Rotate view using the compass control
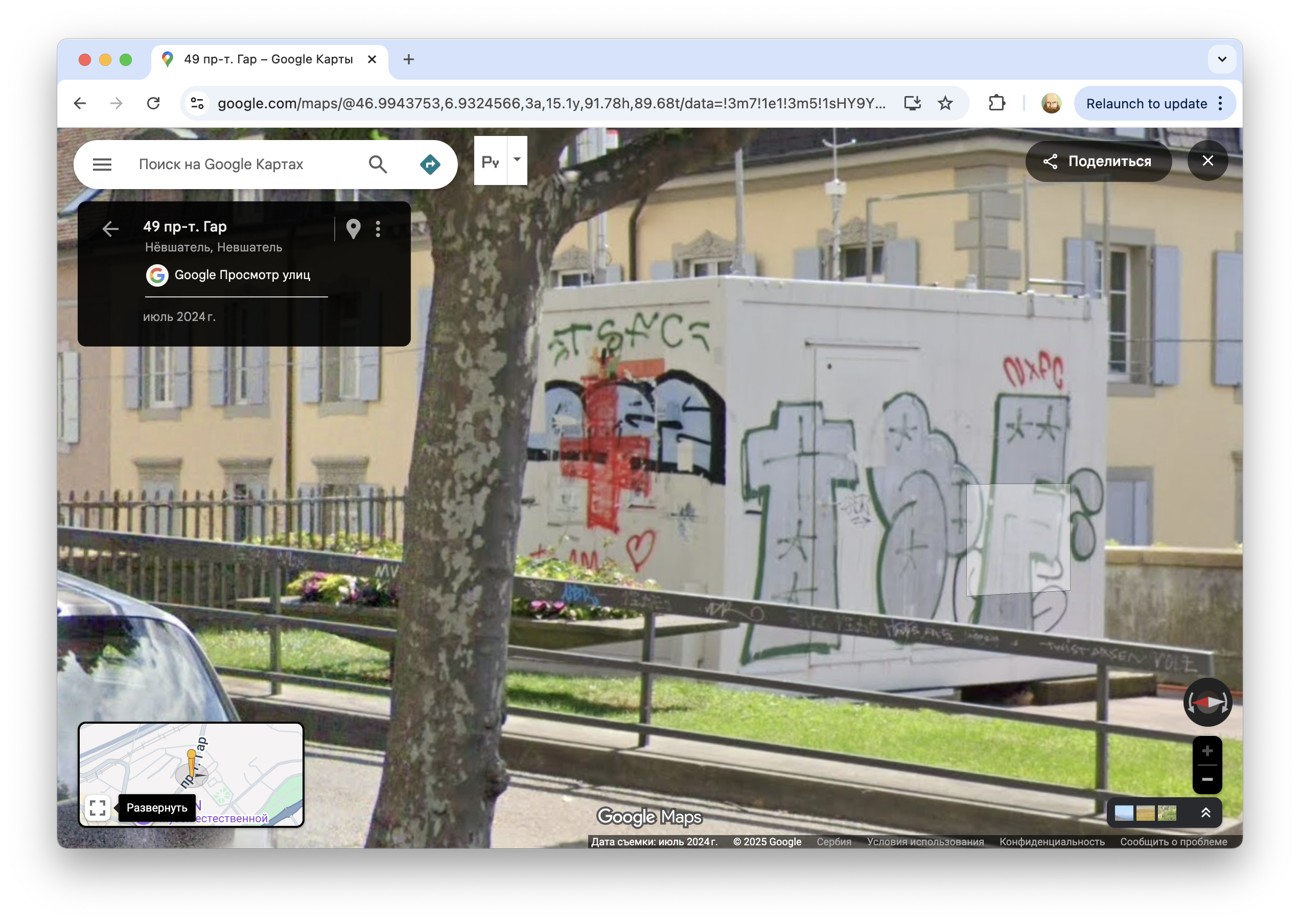 pyautogui.click(x=1207, y=703)
